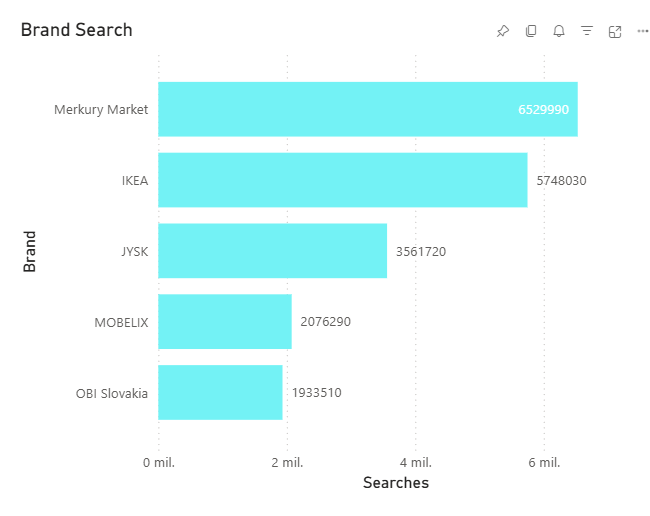Pin the Brand Search visual
The height and width of the screenshot is (516, 650).
coord(503,31)
